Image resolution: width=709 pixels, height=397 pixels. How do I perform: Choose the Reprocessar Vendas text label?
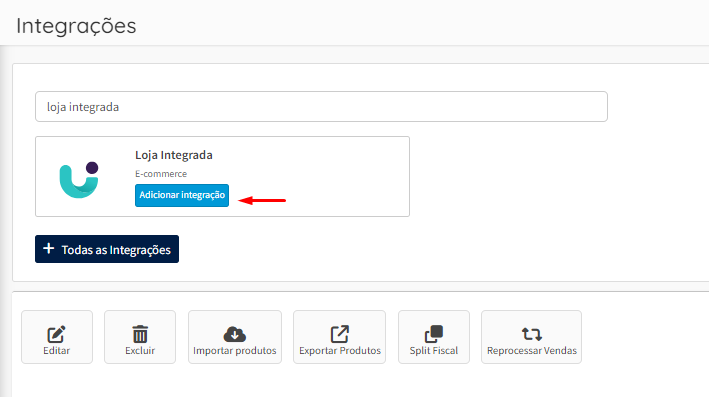(532, 350)
